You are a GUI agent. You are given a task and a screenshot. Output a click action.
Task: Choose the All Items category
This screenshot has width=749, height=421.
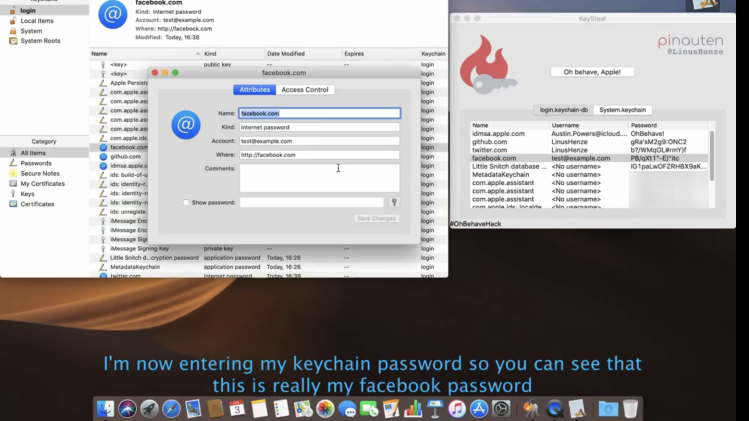click(x=33, y=153)
